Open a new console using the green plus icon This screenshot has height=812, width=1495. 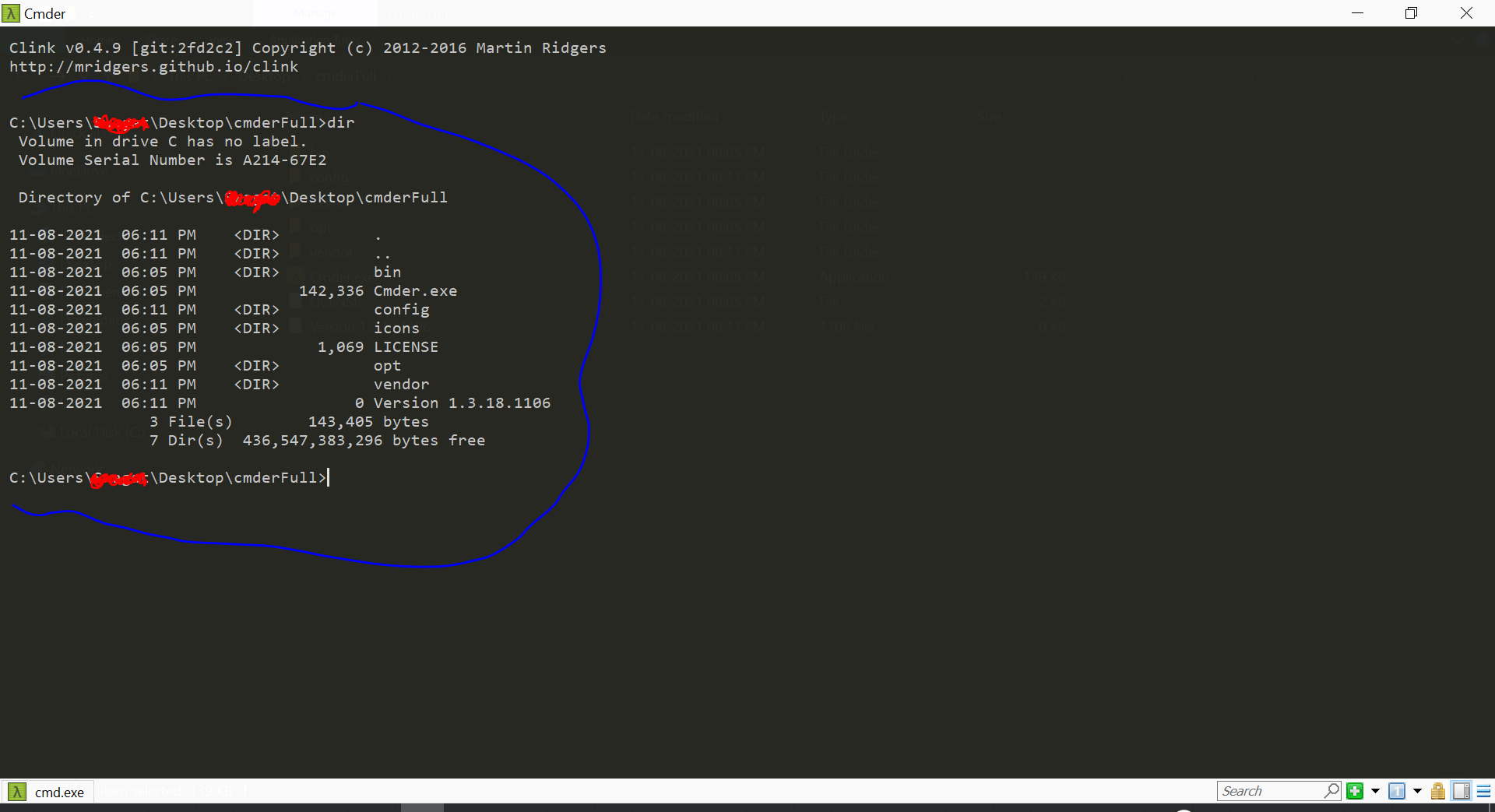[1354, 791]
